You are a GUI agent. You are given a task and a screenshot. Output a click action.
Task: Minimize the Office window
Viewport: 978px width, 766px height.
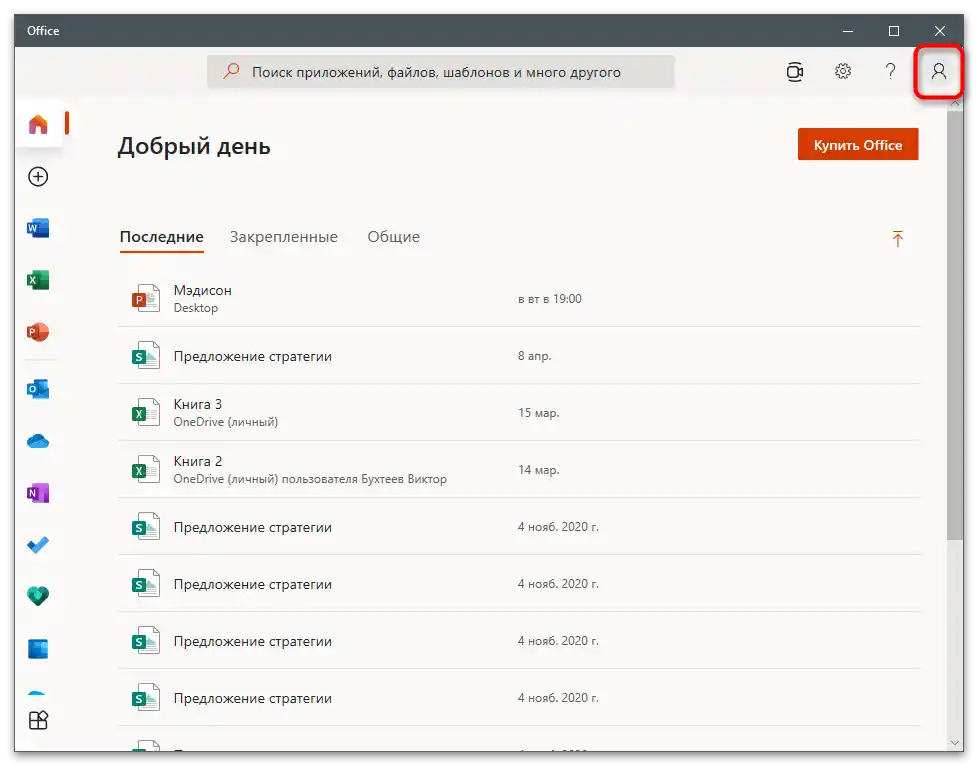tap(848, 31)
